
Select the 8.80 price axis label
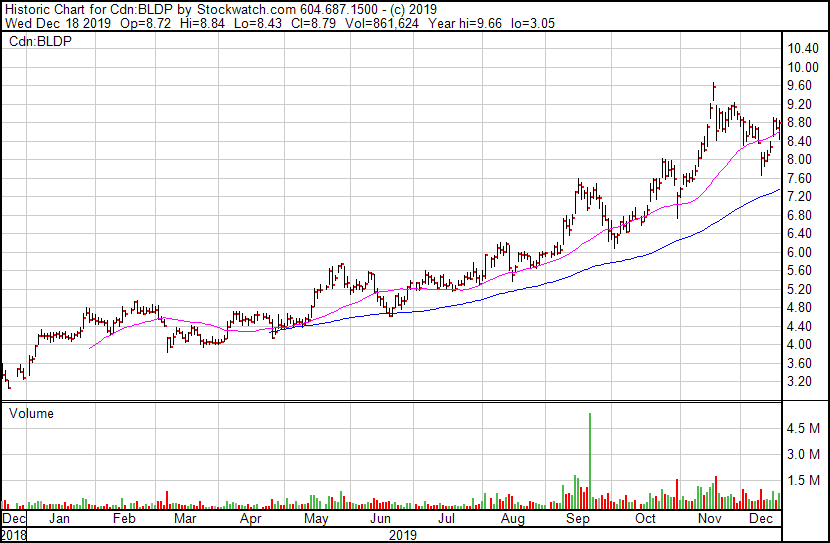click(x=799, y=123)
